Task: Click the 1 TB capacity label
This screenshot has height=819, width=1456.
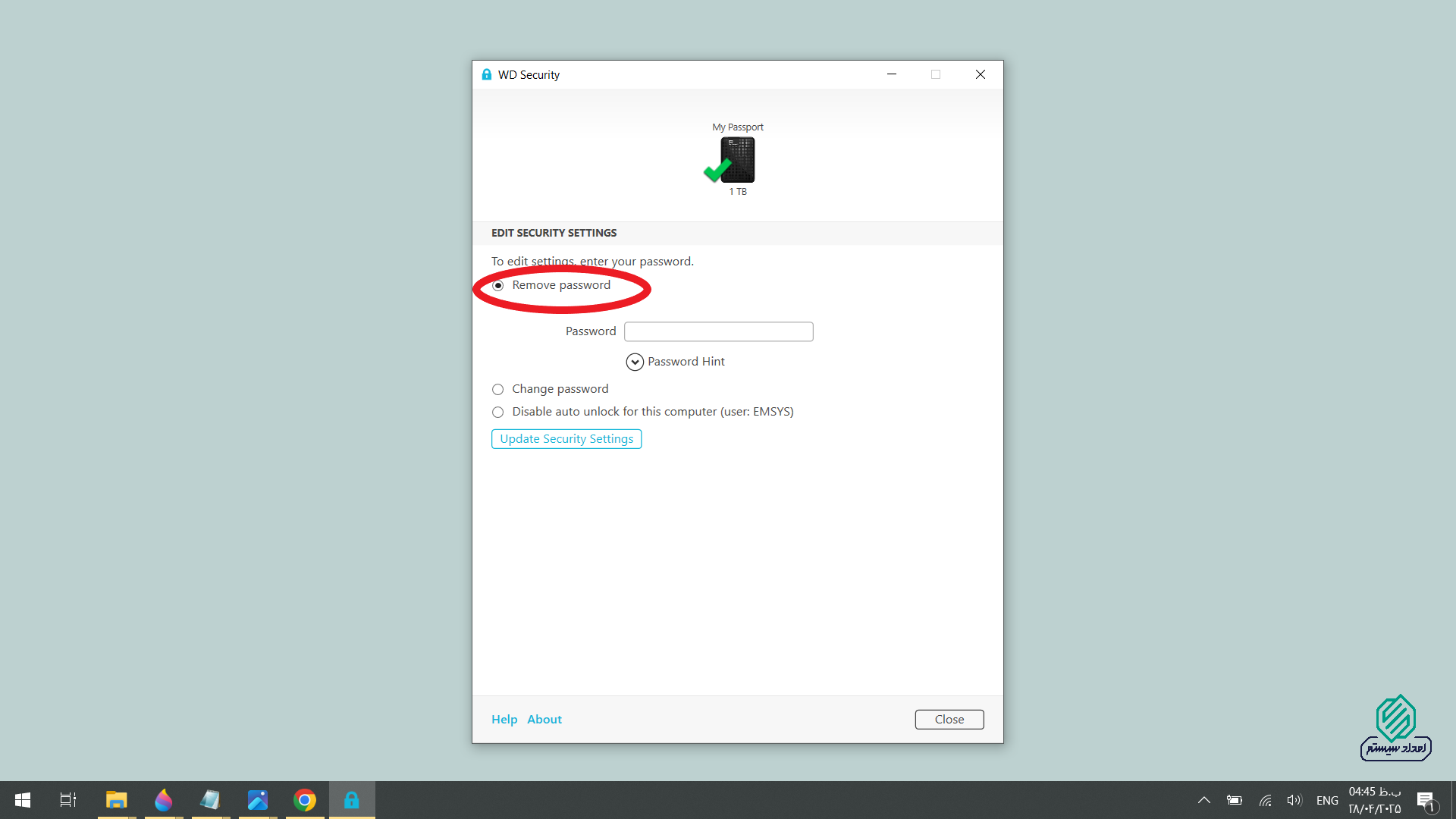Action: point(738,193)
